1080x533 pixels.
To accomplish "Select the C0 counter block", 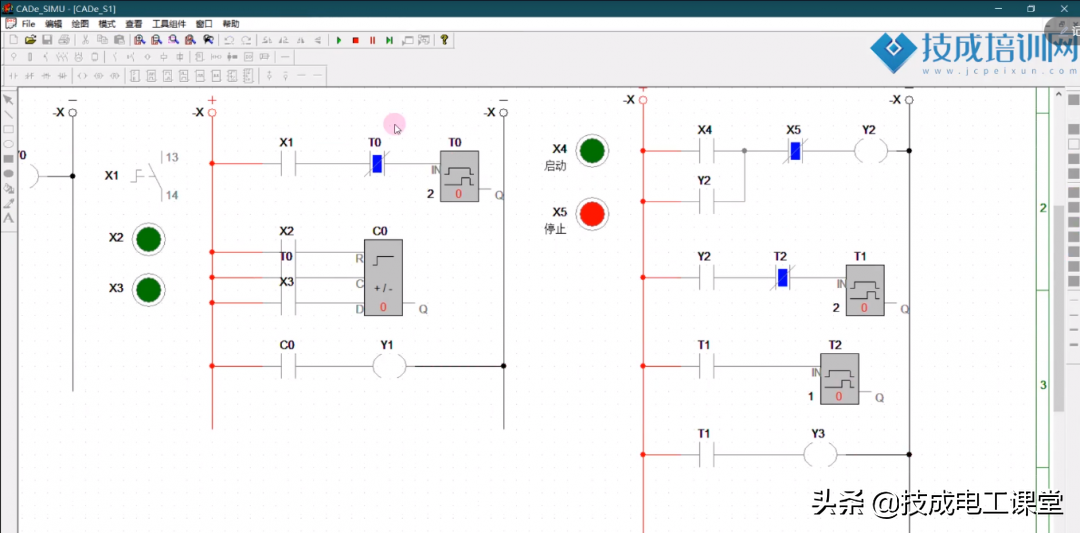I will tap(383, 278).
